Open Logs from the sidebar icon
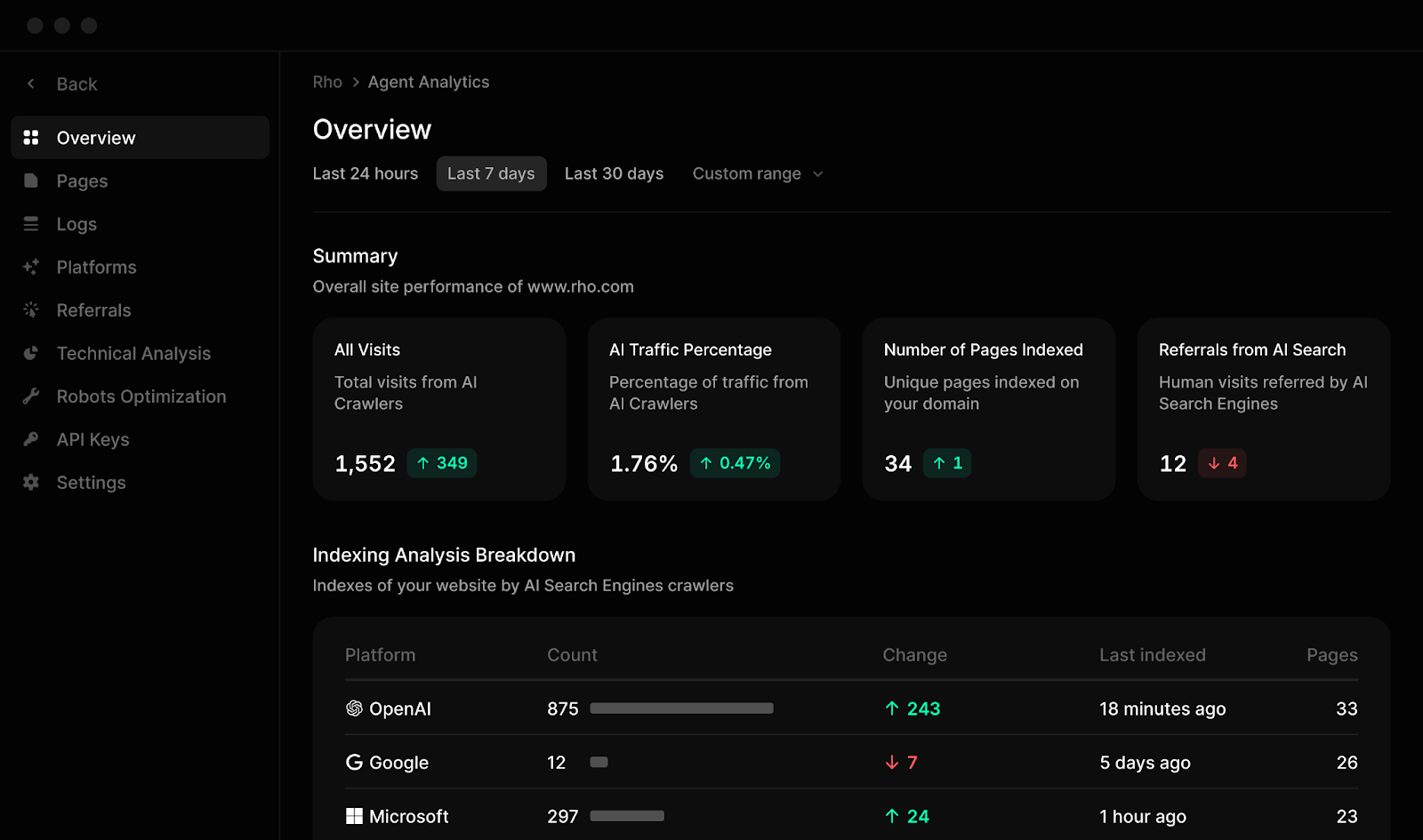The width and height of the screenshot is (1423, 840). click(31, 223)
